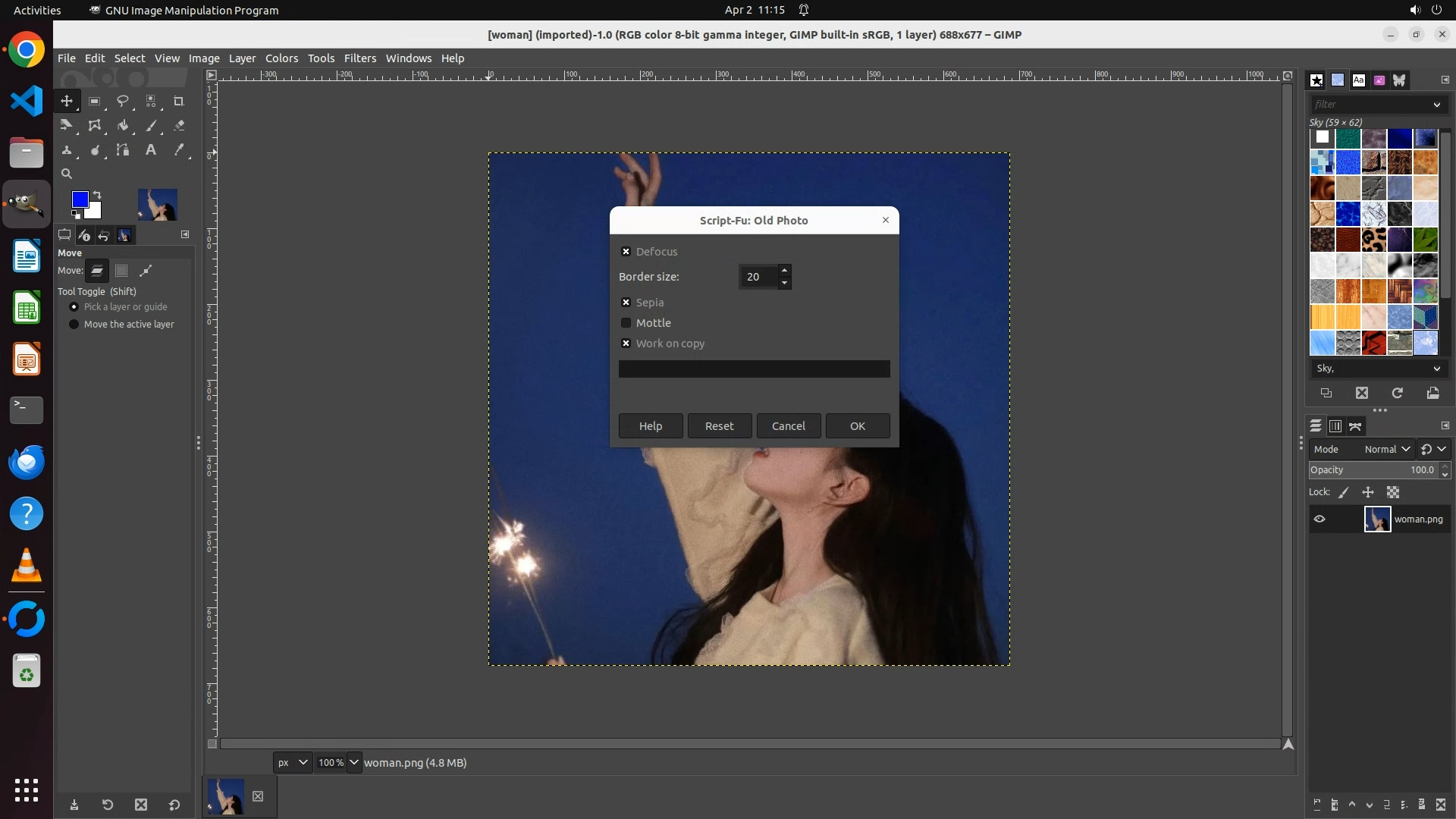
Task: Select Move the active layer radio
Action: point(74,325)
